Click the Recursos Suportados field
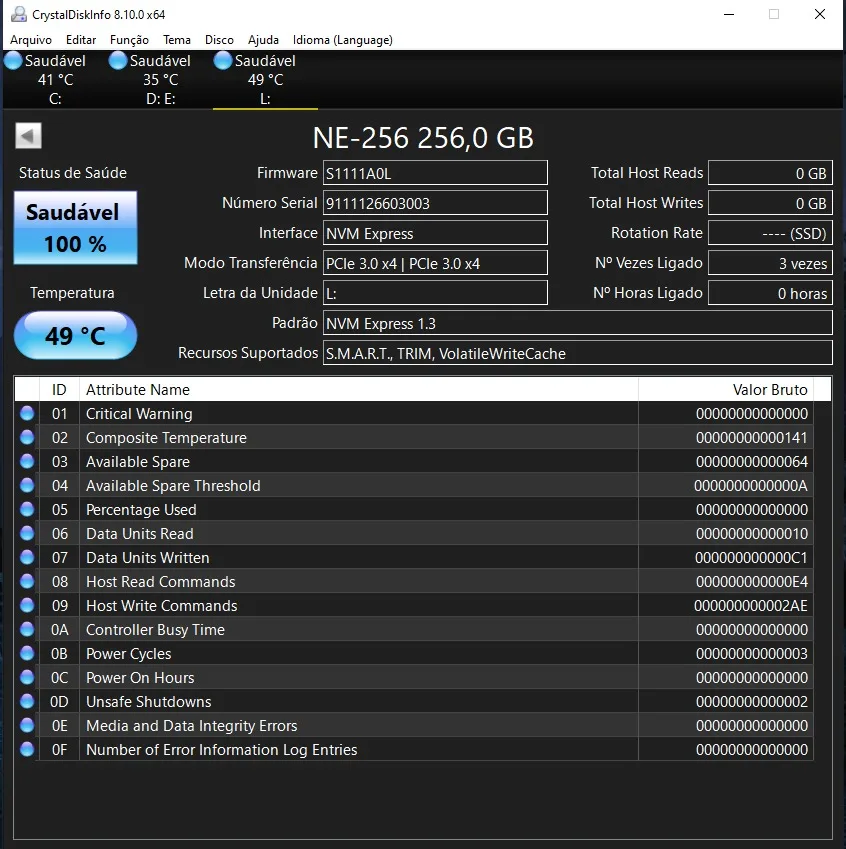This screenshot has height=849, width=846. pos(577,353)
